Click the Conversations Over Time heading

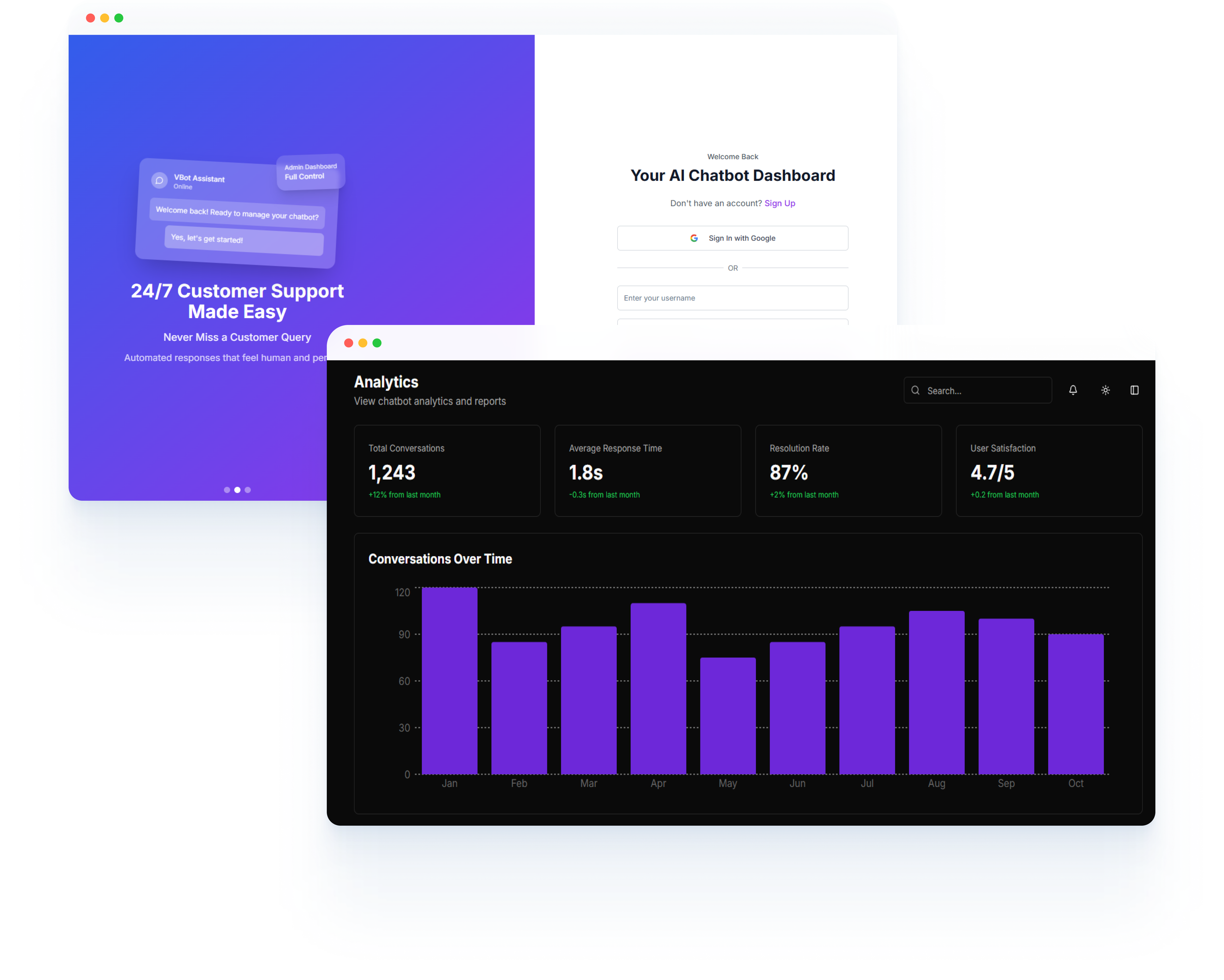click(x=440, y=559)
